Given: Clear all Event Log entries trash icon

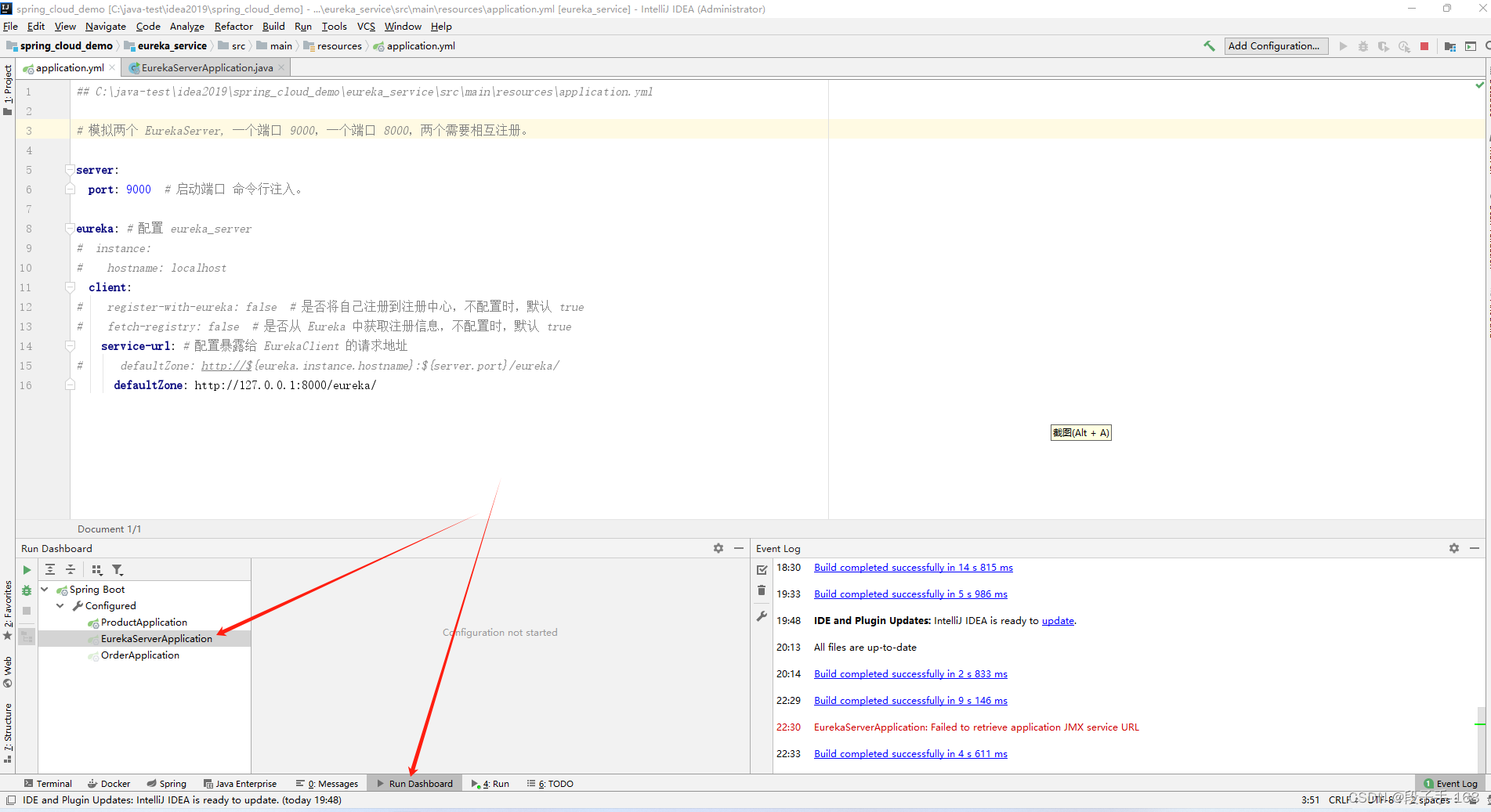Looking at the screenshot, I should tap(762, 591).
